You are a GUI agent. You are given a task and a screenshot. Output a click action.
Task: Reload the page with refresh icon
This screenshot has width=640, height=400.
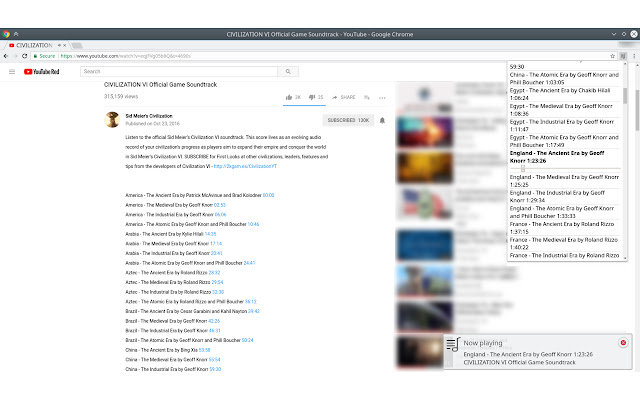click(24, 56)
